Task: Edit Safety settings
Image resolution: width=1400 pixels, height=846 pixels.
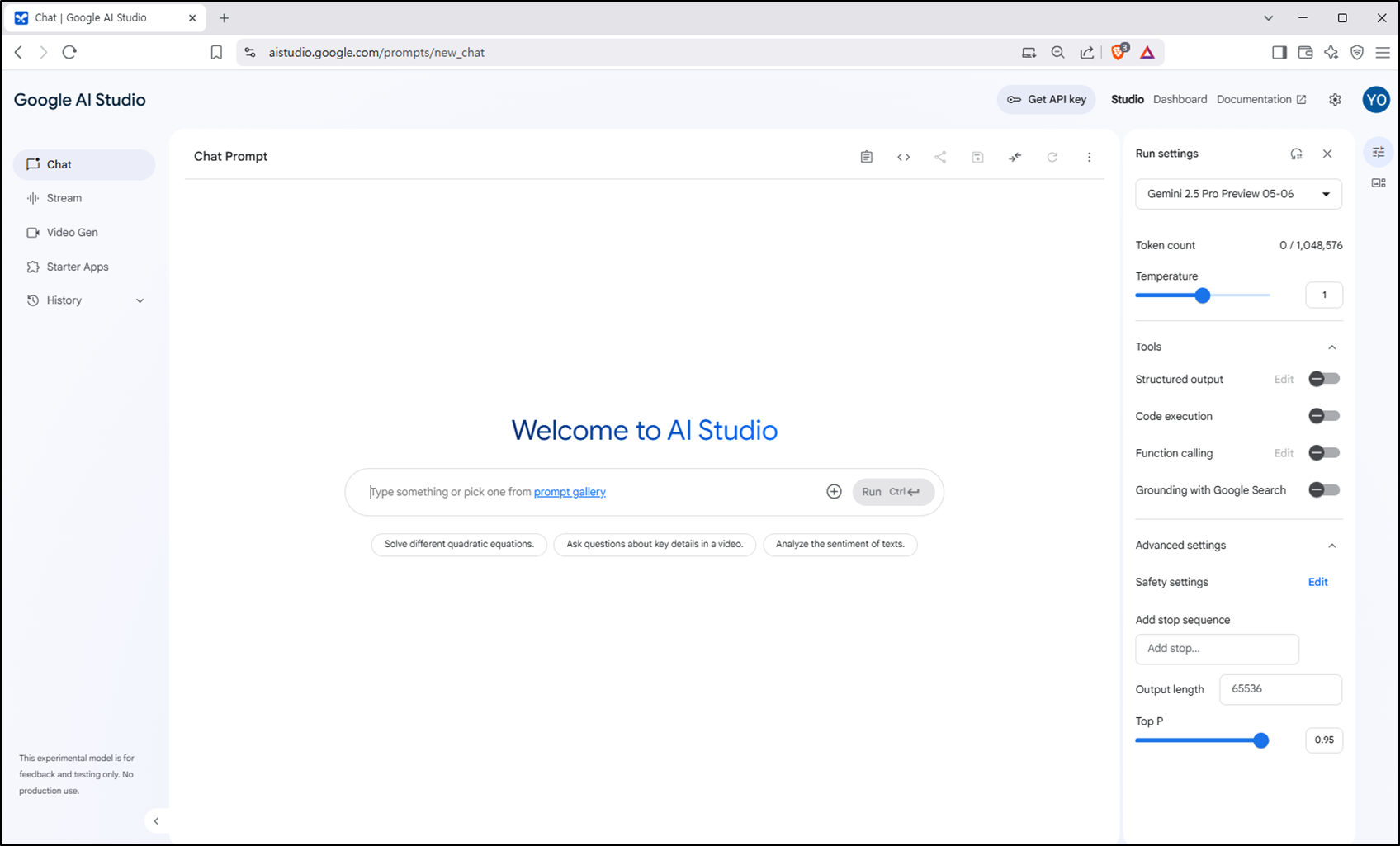Action: coord(1317,582)
